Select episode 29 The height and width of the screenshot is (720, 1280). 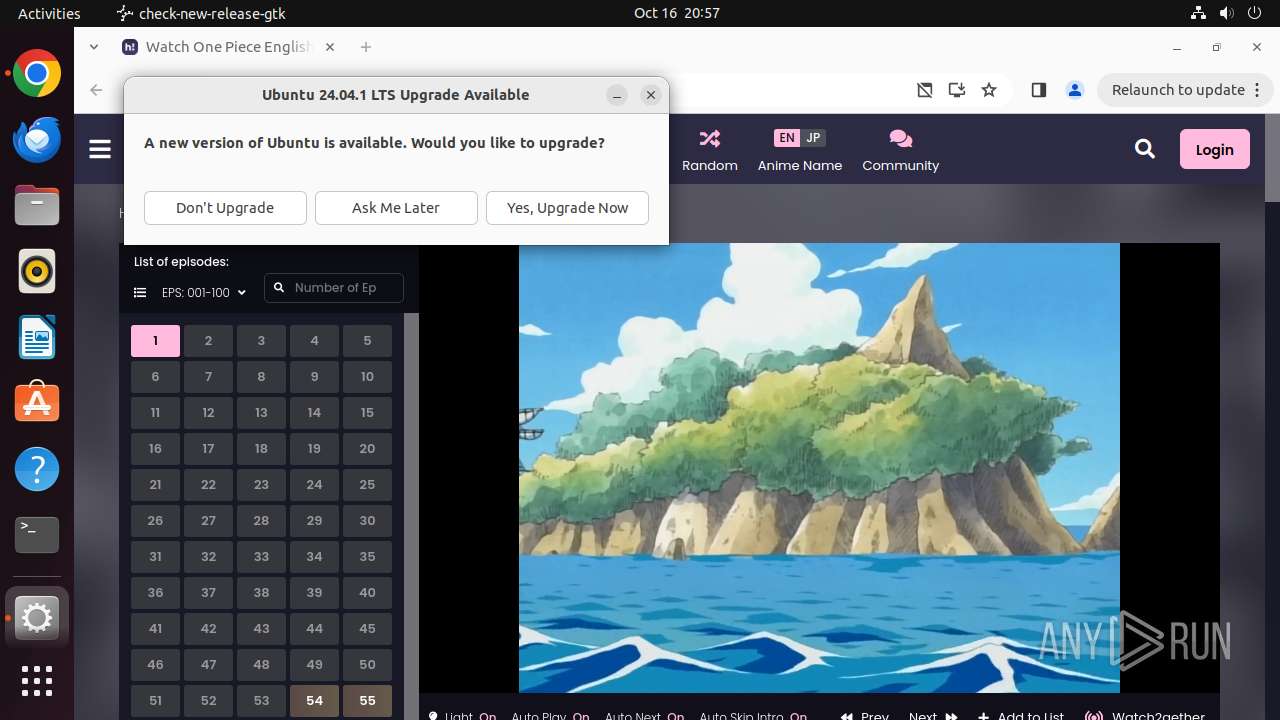pos(314,521)
